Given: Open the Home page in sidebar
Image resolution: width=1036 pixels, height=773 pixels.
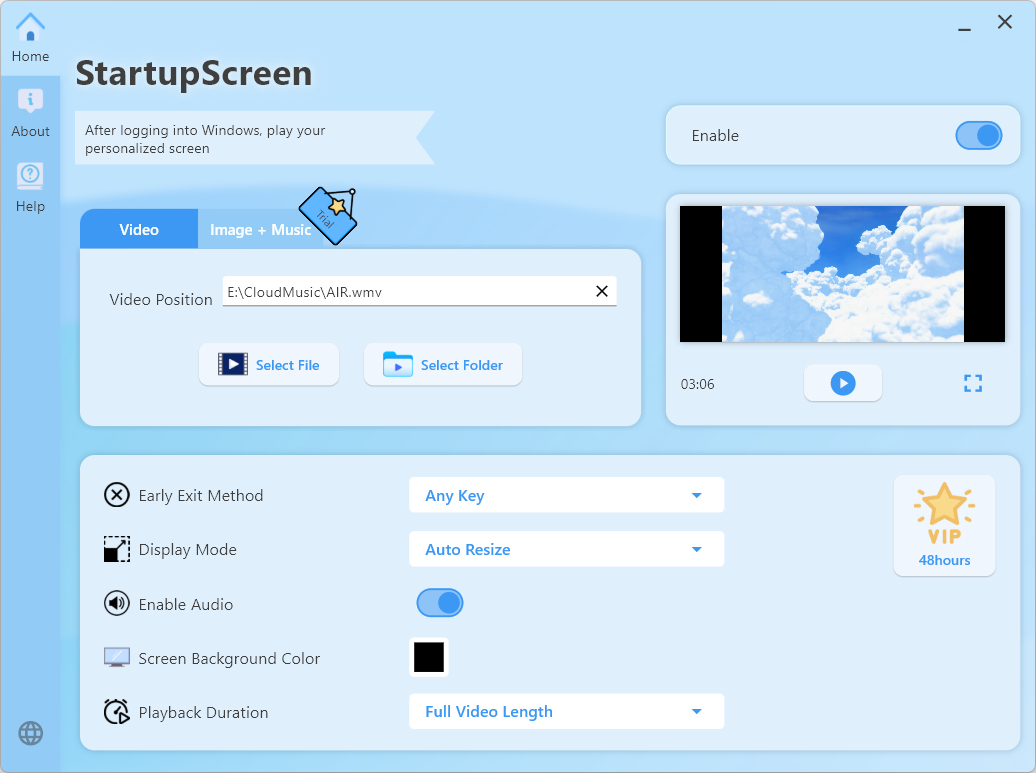Looking at the screenshot, I should 30,38.
